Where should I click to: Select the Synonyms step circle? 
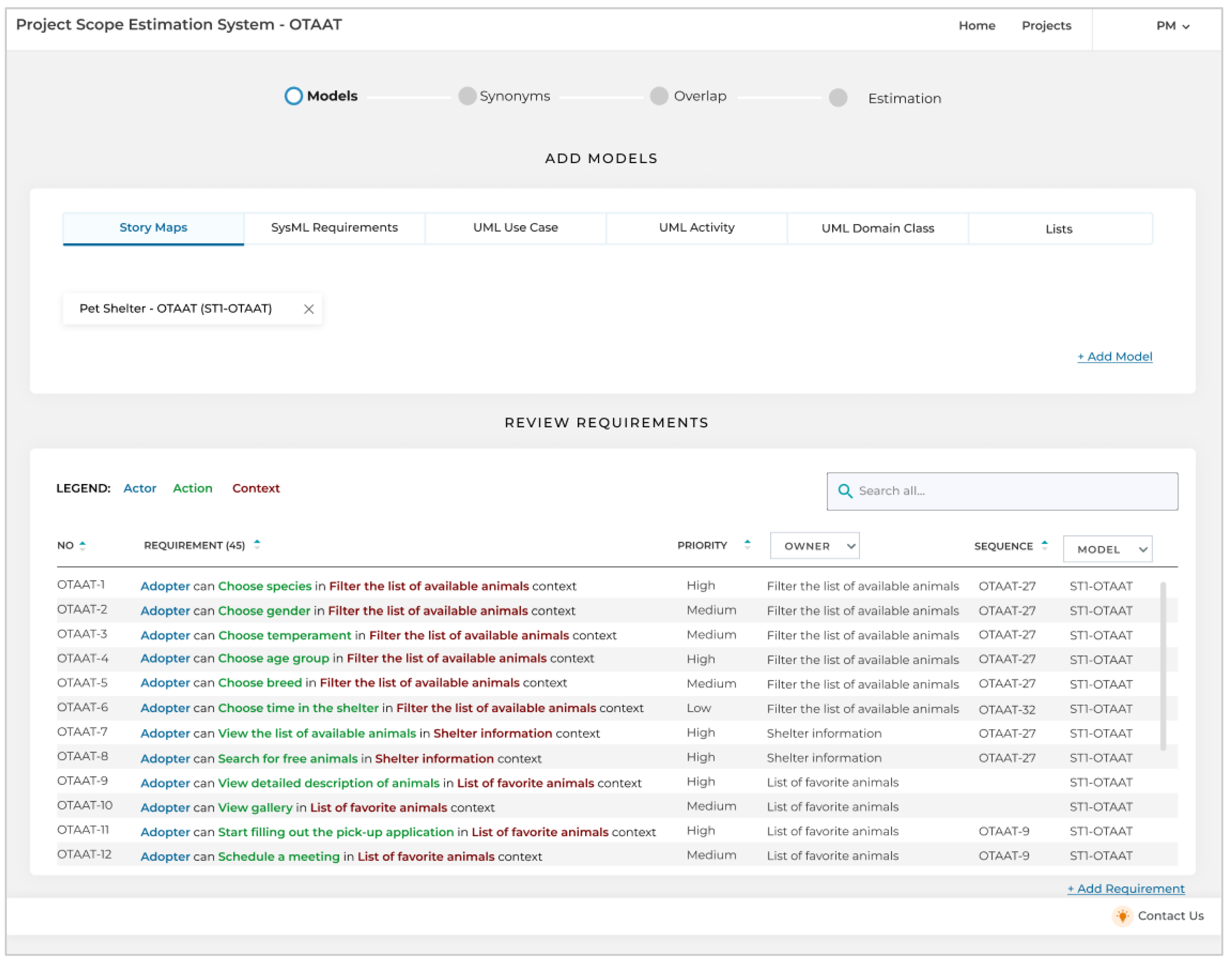pyautogui.click(x=467, y=96)
